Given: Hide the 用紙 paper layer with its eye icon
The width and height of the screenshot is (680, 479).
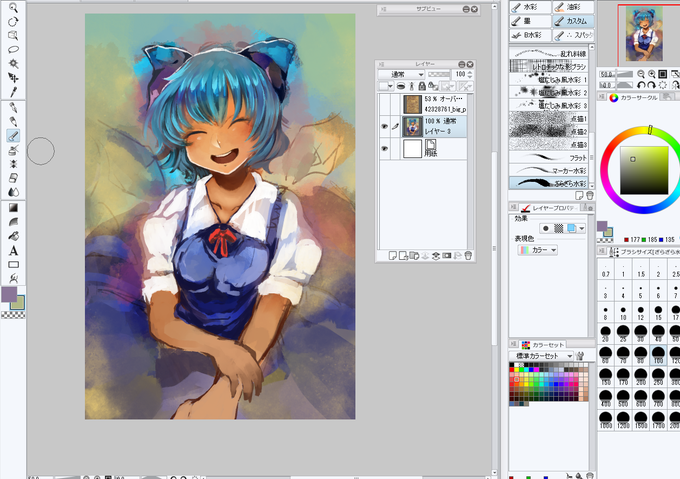Looking at the screenshot, I should pyautogui.click(x=384, y=149).
